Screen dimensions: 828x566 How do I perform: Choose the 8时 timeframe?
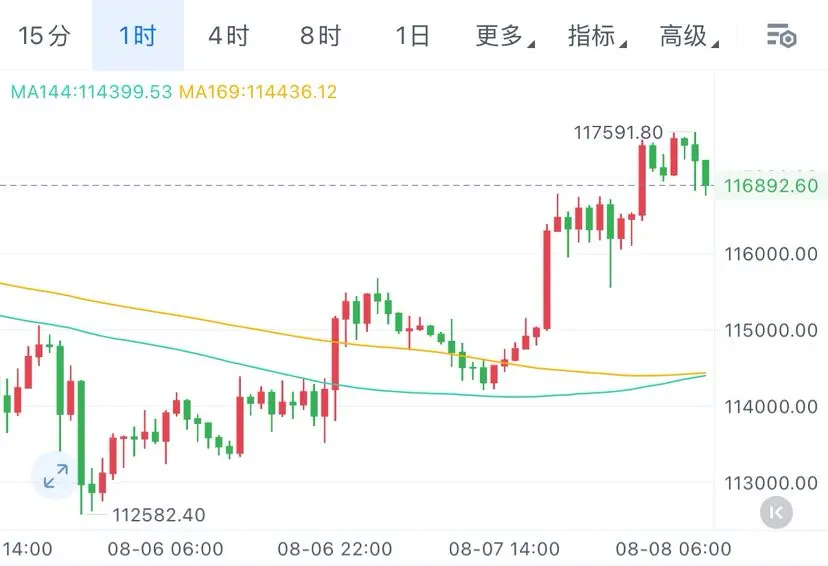point(321,36)
